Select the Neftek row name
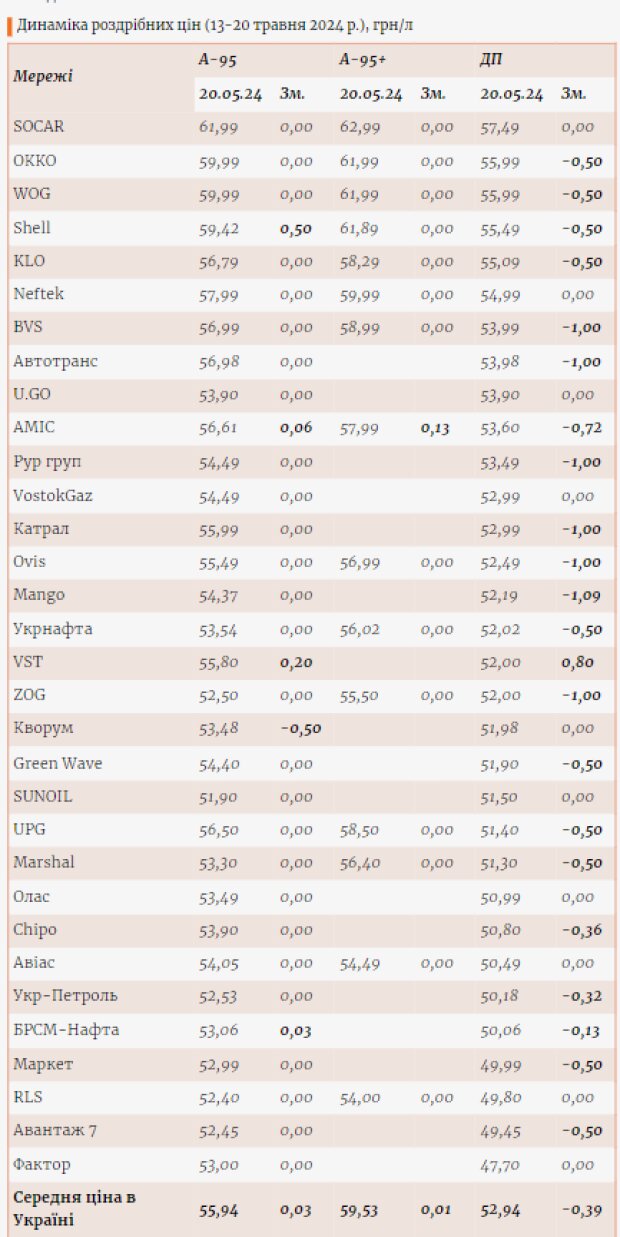620x1237 pixels. click(38, 294)
